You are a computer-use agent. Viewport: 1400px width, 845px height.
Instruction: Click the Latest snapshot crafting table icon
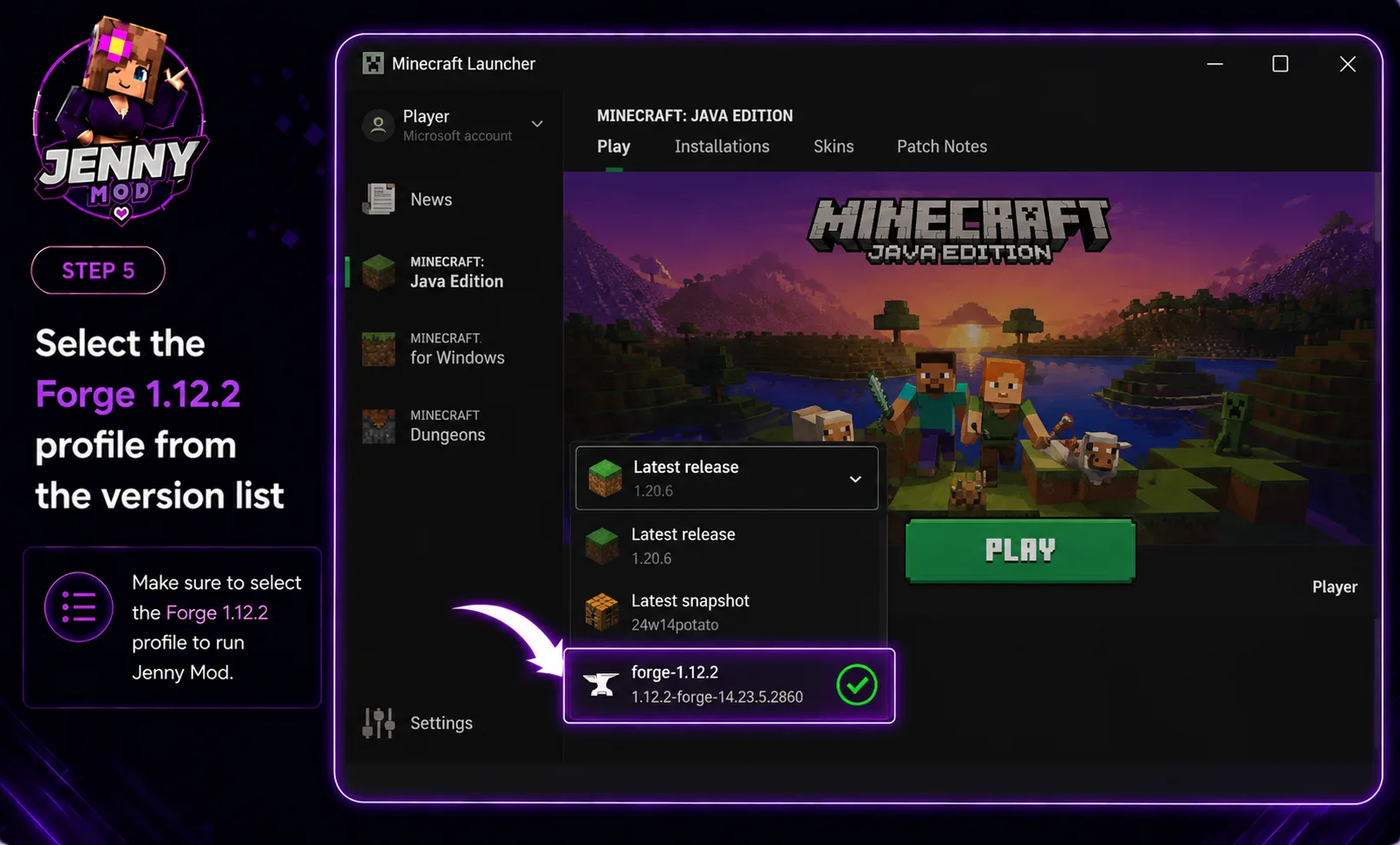click(x=602, y=612)
